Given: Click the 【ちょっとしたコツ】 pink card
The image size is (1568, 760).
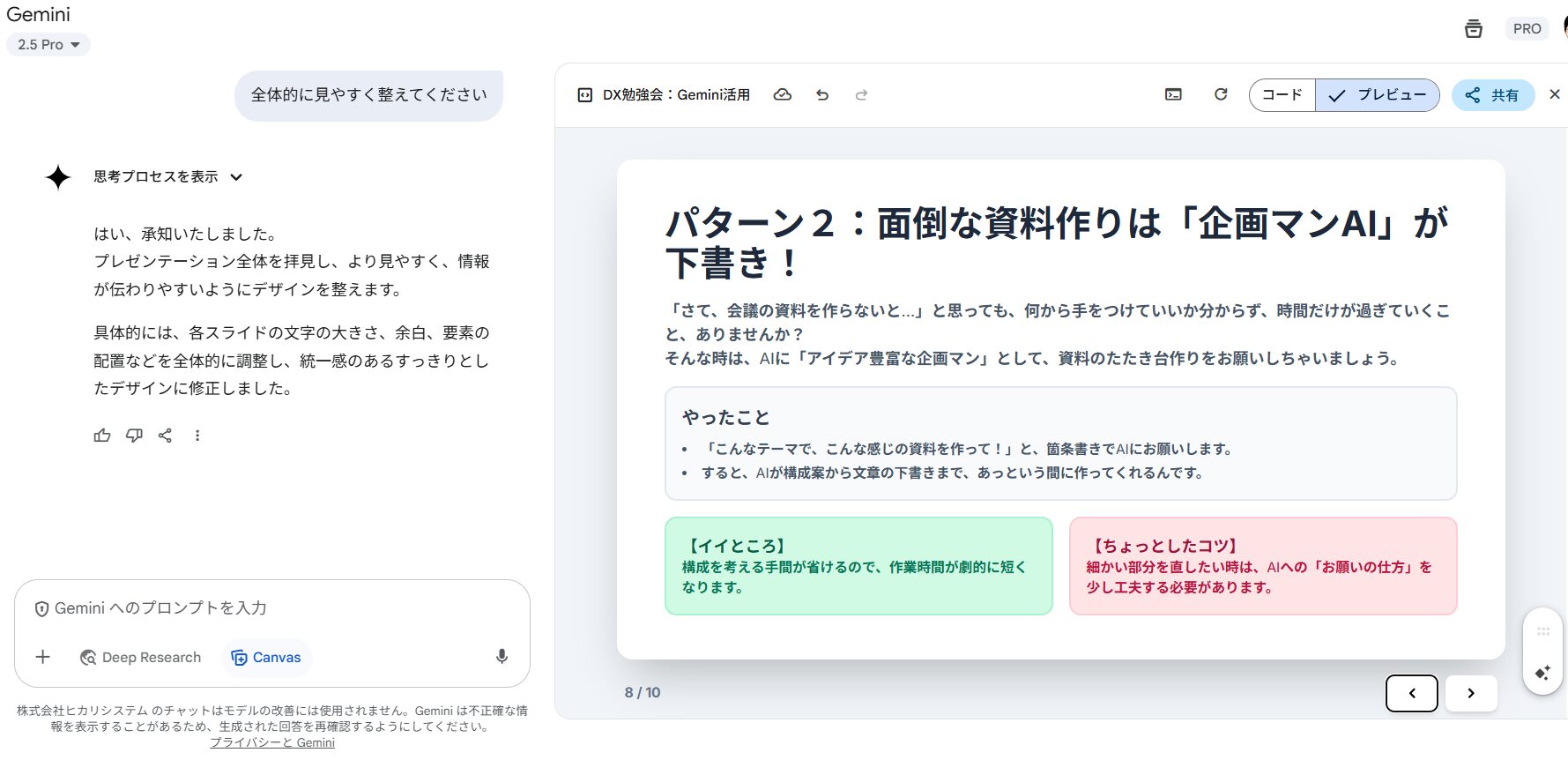Looking at the screenshot, I should (1263, 566).
